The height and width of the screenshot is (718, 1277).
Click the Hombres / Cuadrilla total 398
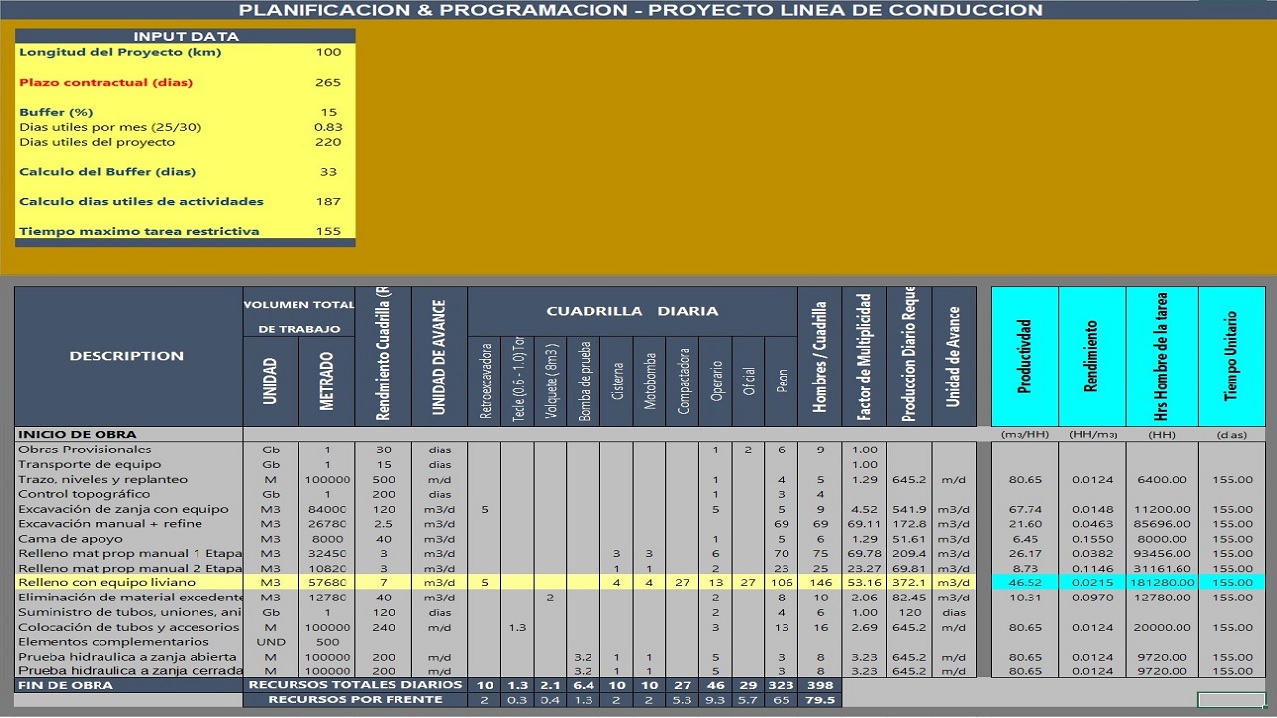point(820,685)
